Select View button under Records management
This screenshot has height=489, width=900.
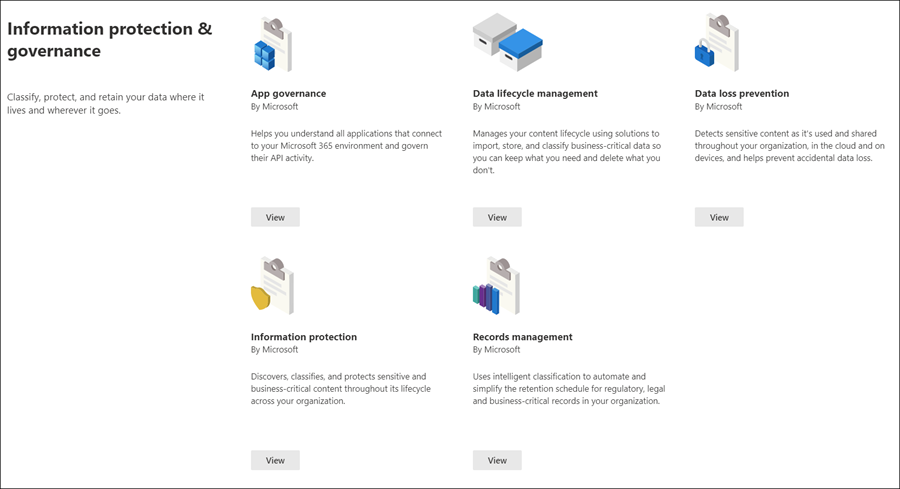click(497, 460)
